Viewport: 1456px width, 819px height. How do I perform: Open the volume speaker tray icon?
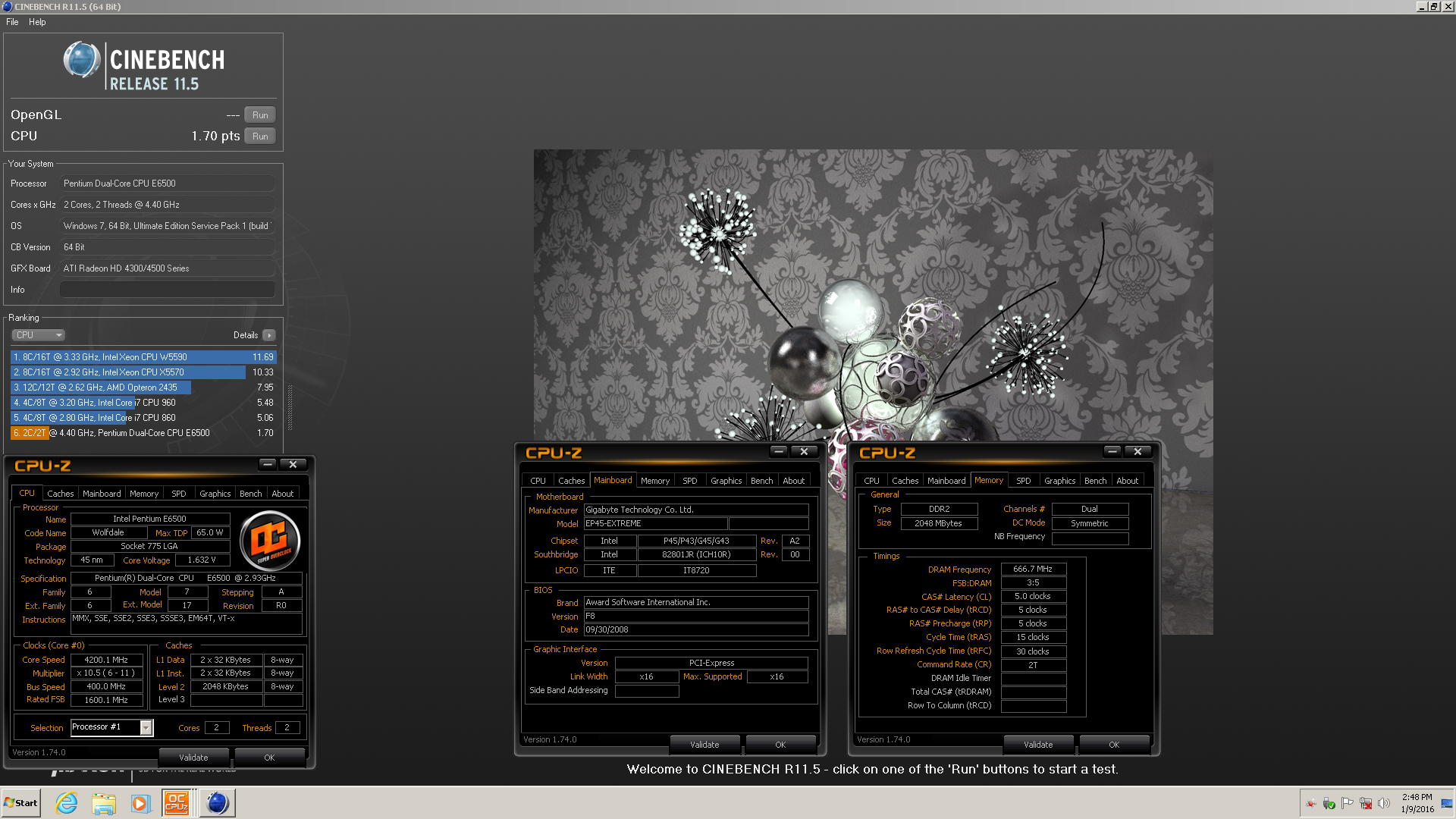[x=1384, y=803]
